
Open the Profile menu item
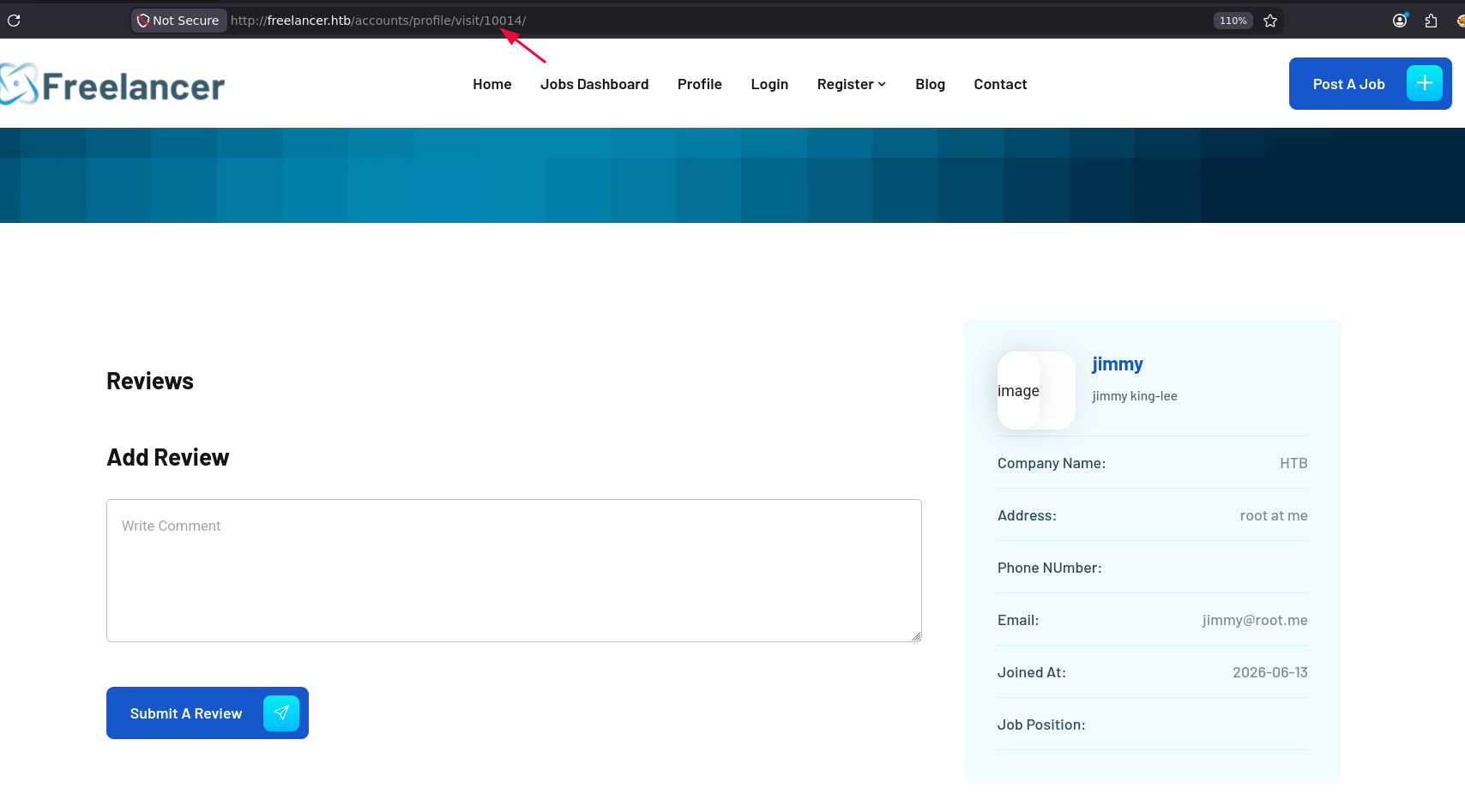[x=700, y=84]
